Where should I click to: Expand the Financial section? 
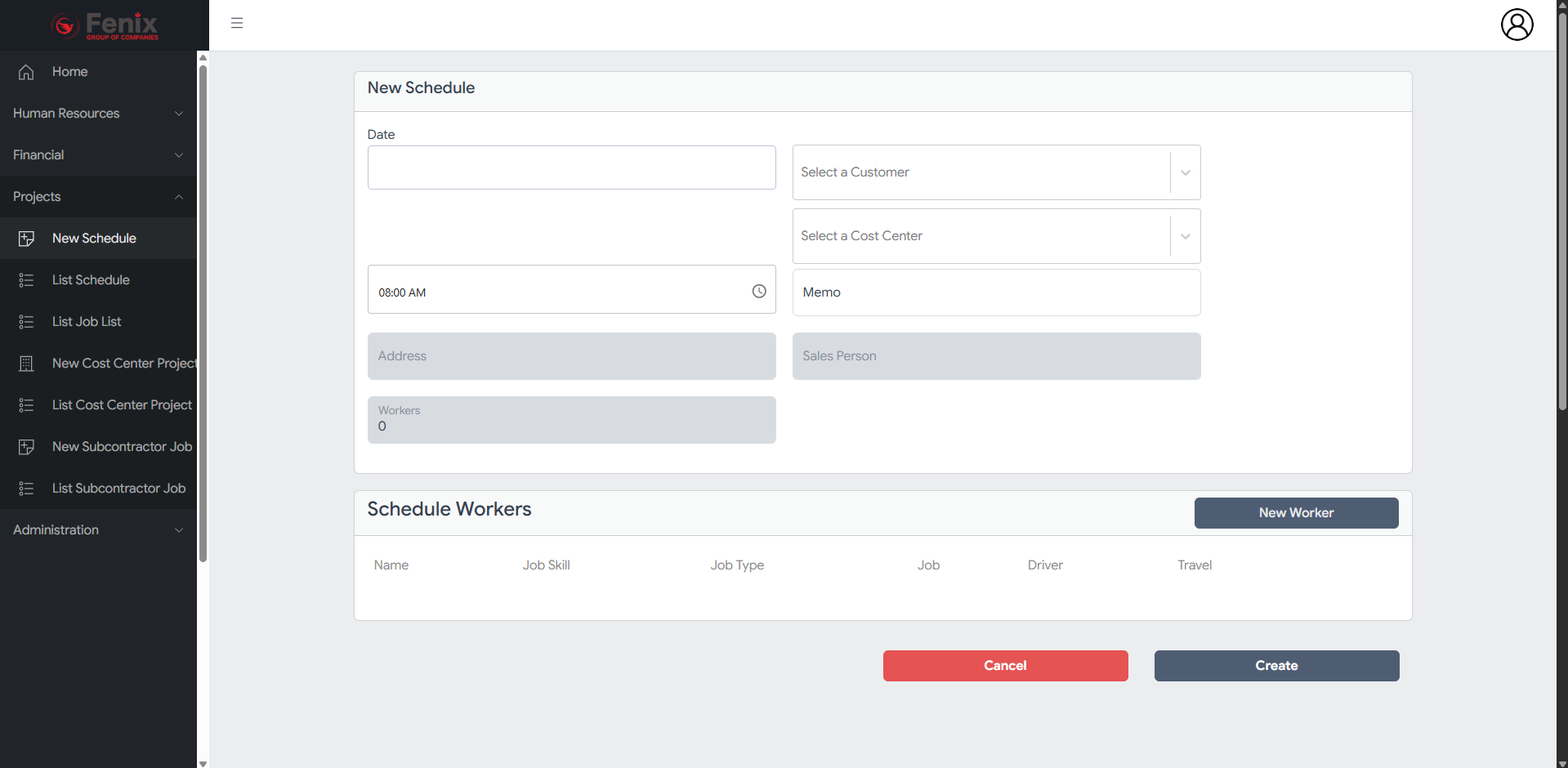(x=98, y=155)
